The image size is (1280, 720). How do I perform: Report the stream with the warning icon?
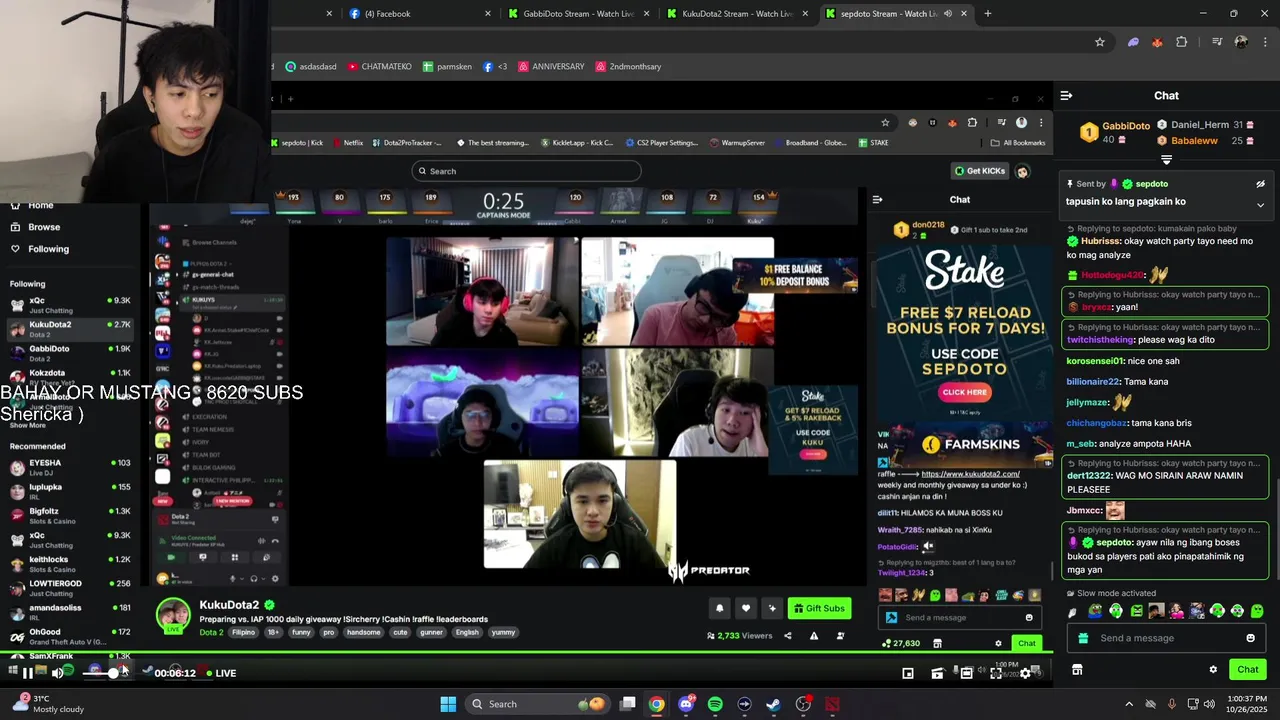[x=814, y=635]
